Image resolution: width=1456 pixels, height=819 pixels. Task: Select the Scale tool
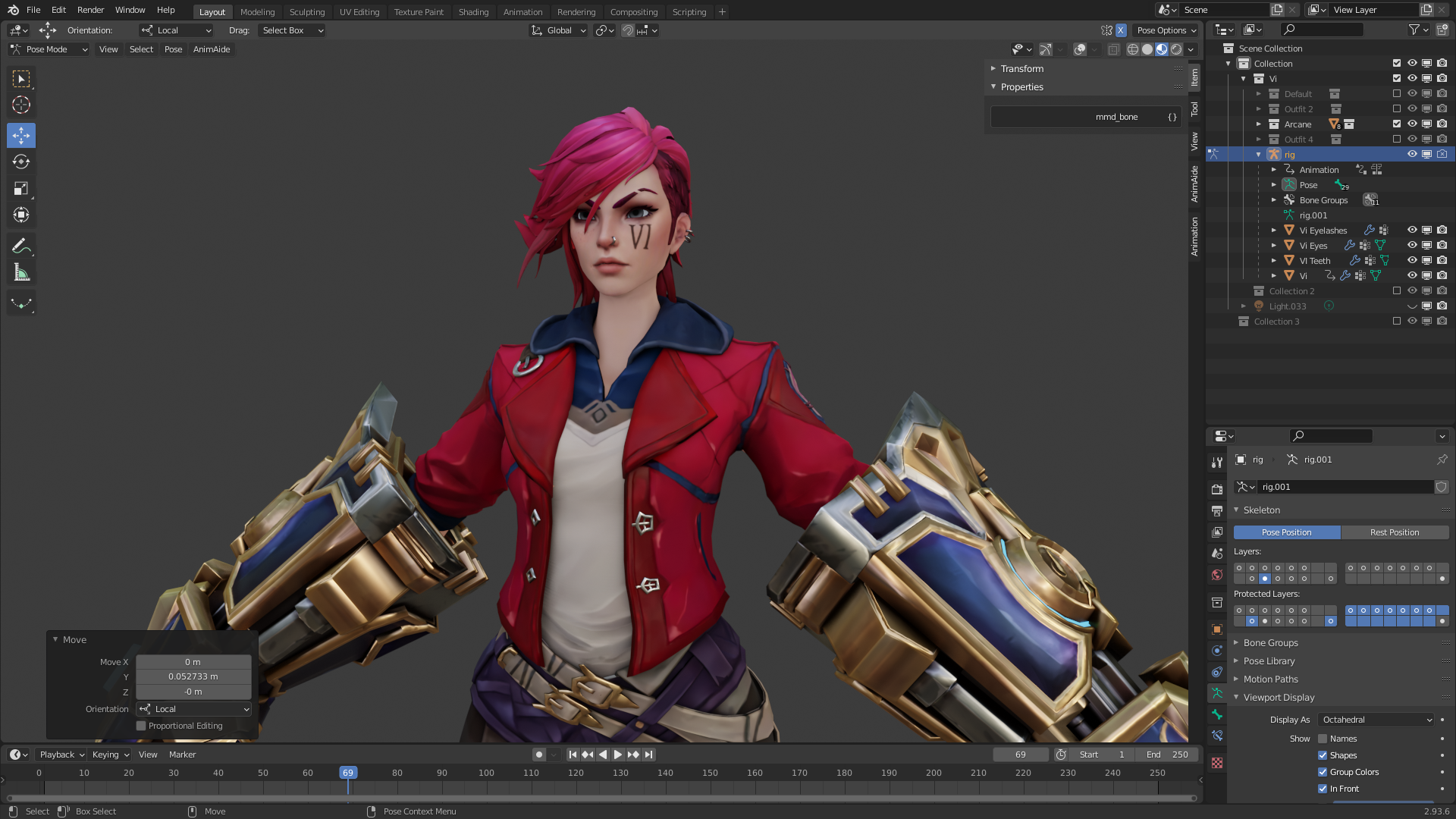[x=21, y=189]
